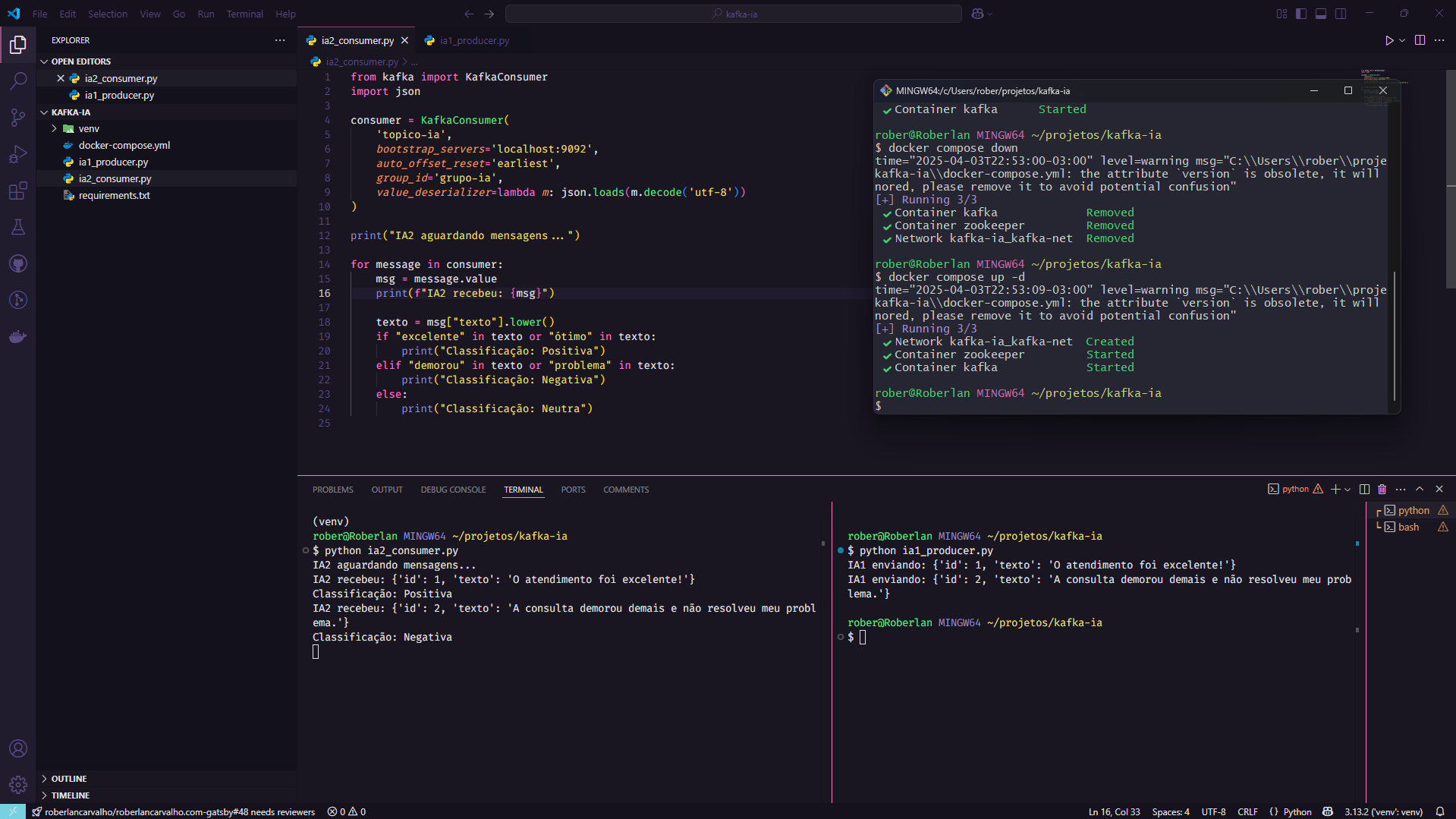Split the terminal panel
This screenshot has width=1456, height=819.
(1364, 489)
